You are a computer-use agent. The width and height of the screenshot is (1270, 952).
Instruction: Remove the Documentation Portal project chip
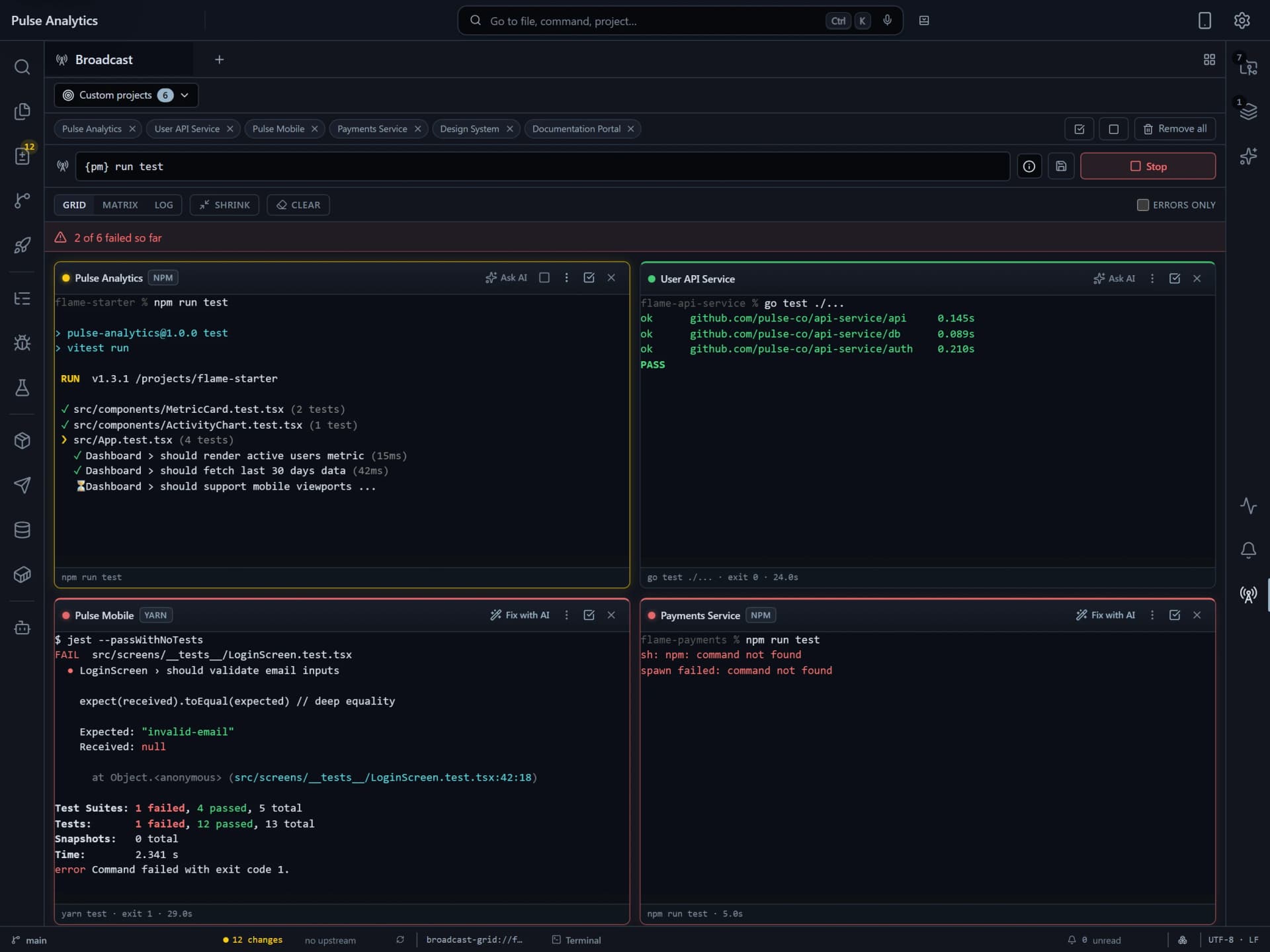[x=630, y=129]
